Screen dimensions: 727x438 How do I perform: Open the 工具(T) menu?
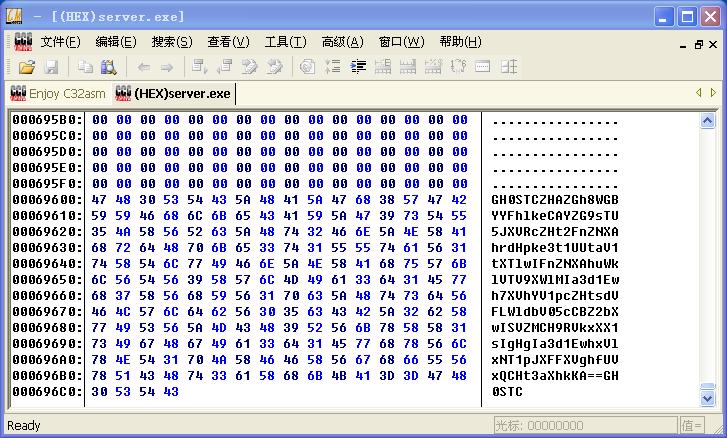pos(286,42)
